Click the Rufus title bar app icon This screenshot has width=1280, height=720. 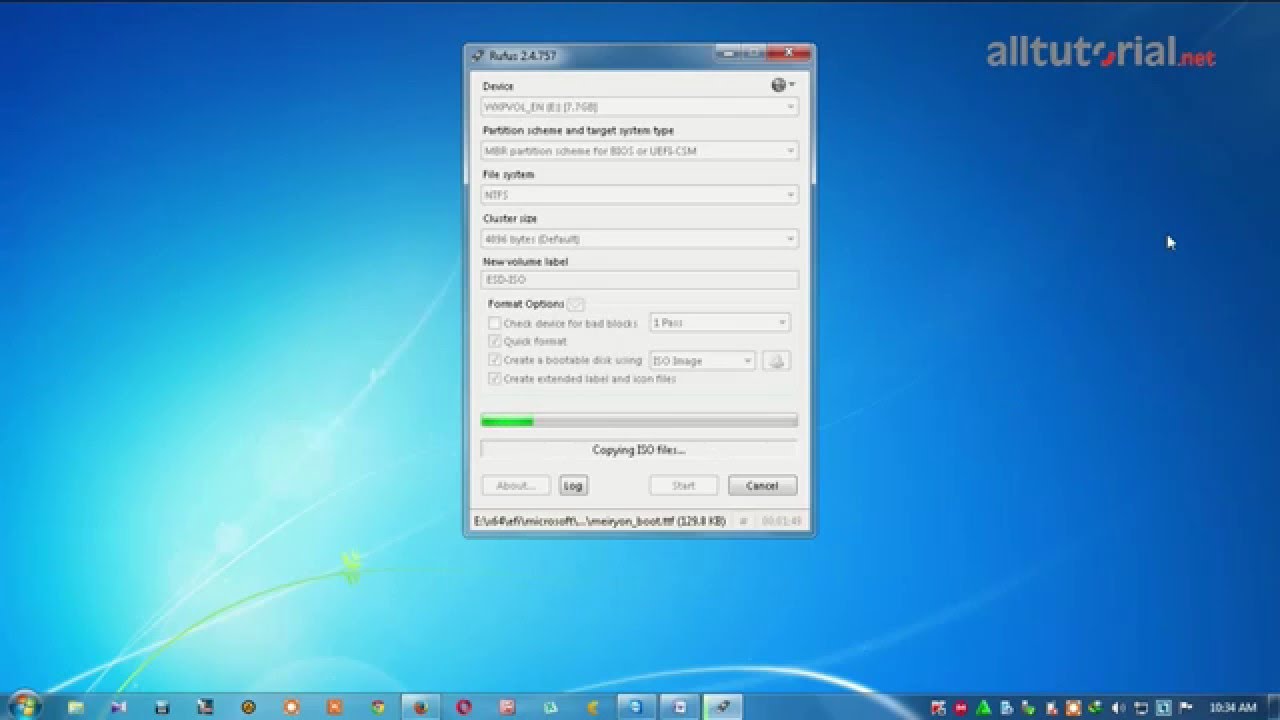click(477, 56)
